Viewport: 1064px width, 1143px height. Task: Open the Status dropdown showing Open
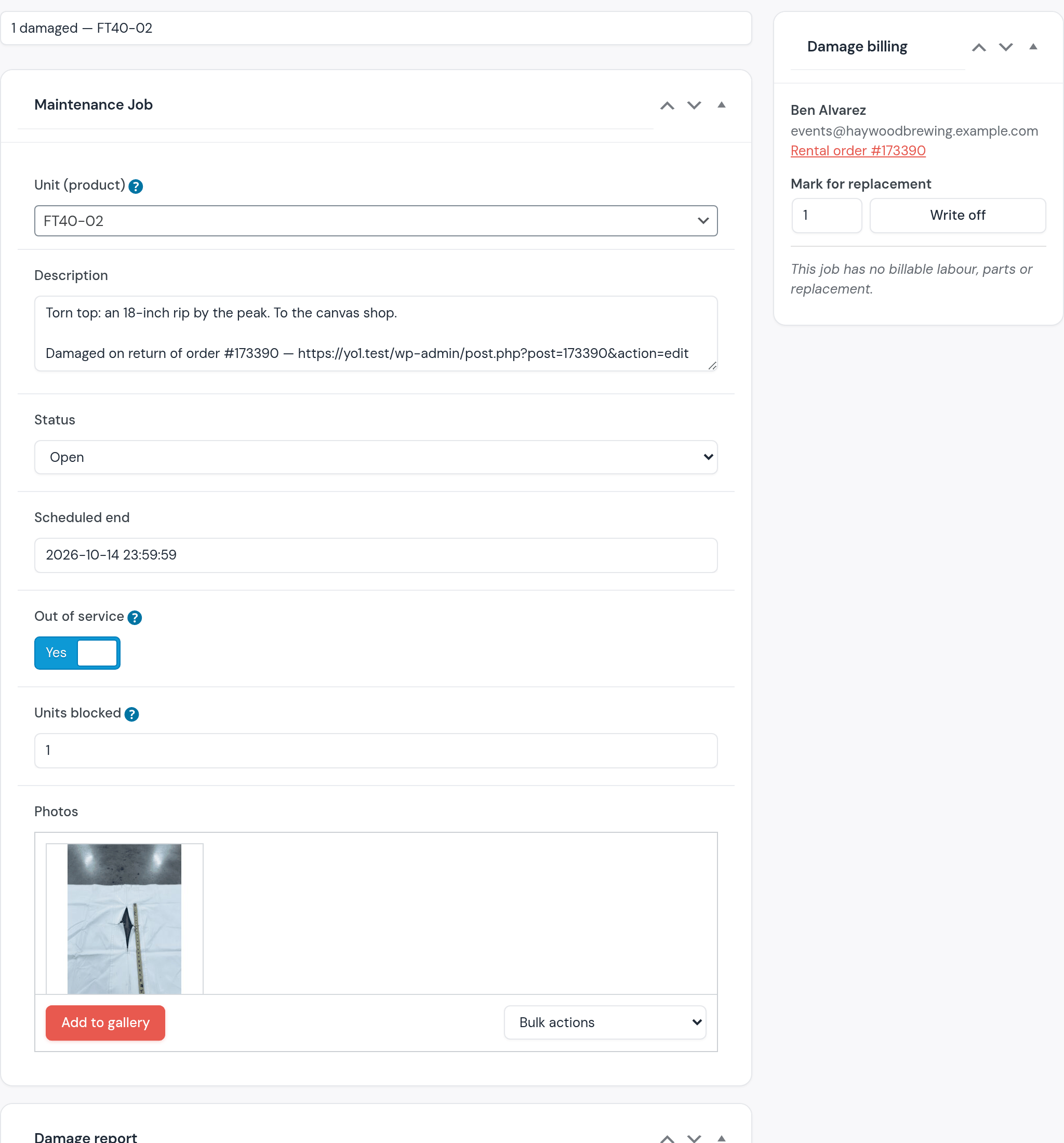(x=376, y=457)
